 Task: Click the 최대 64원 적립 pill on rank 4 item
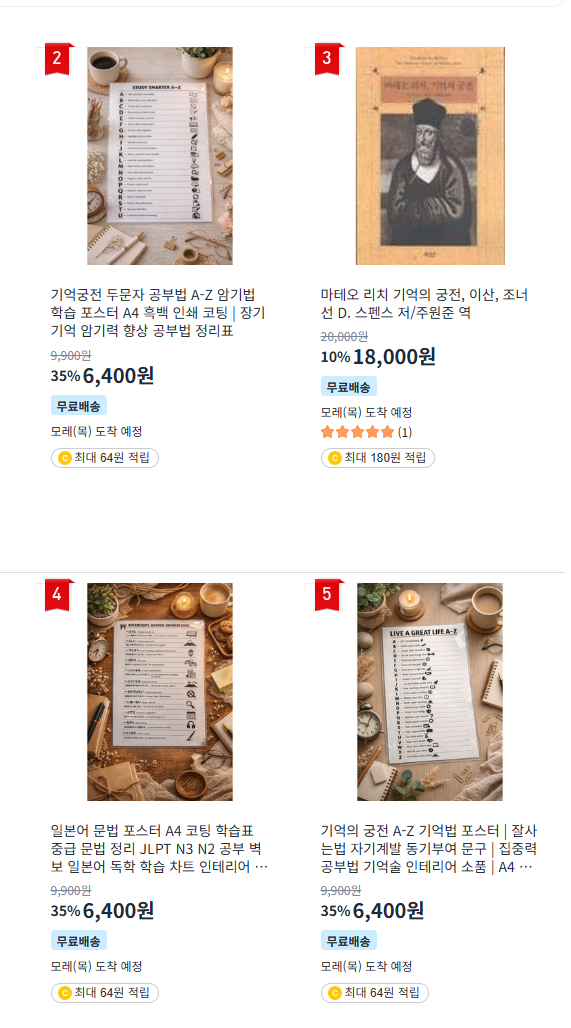click(105, 993)
